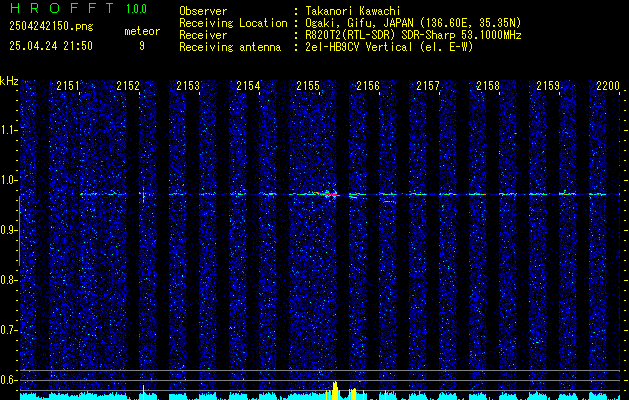Click the vertical echo spike at 2152

pyautogui.click(x=143, y=195)
